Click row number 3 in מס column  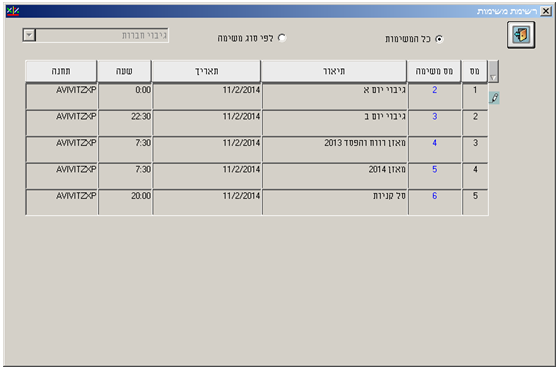pos(475,149)
